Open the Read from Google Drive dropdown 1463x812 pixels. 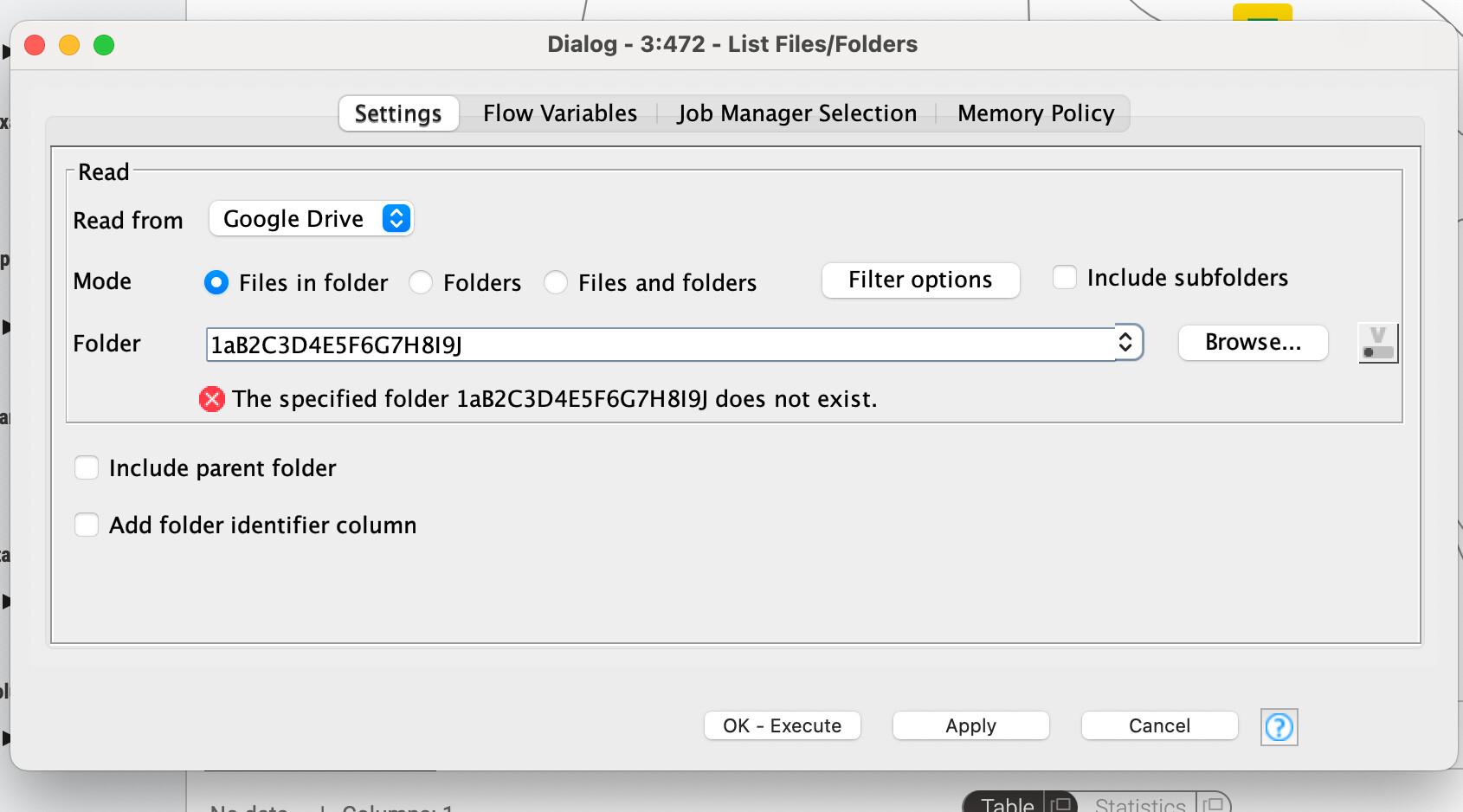tap(312, 218)
